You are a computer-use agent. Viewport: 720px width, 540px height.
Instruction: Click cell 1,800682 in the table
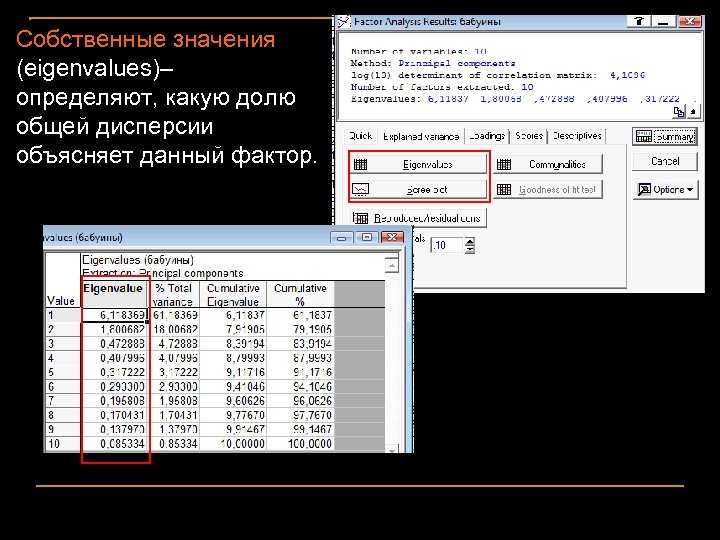(115, 329)
